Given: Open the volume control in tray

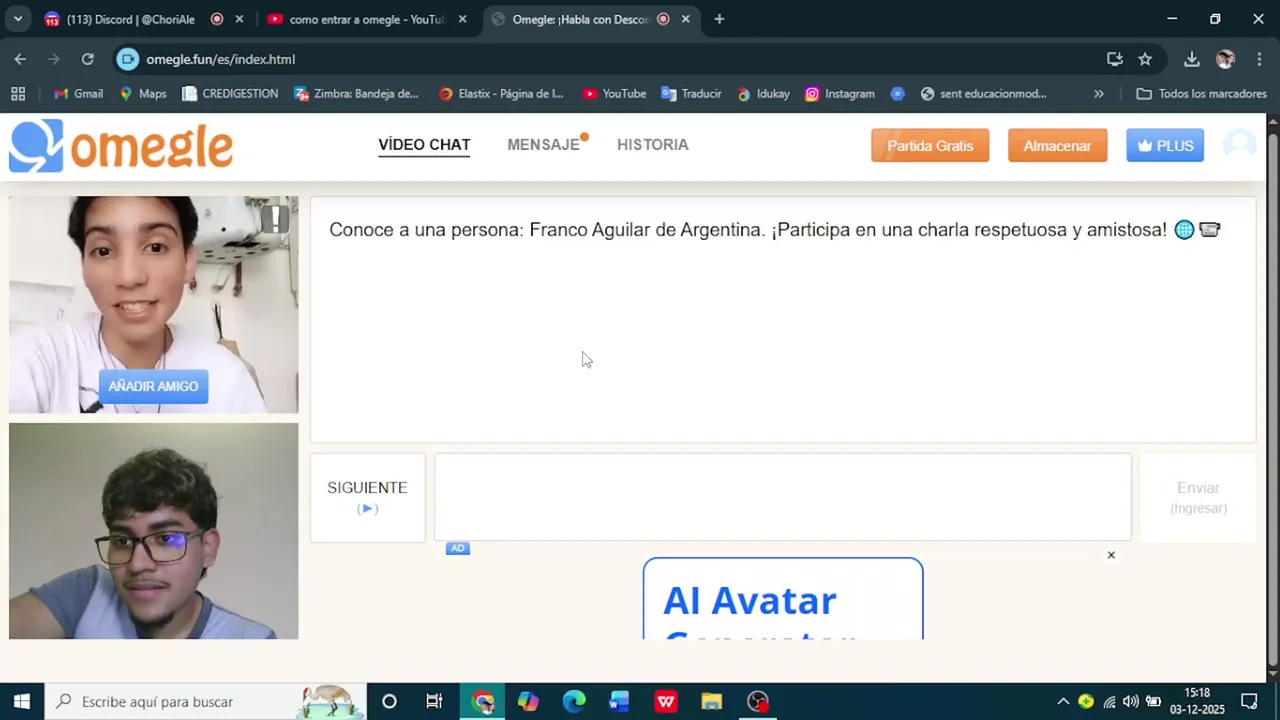Looking at the screenshot, I should [x=1131, y=701].
